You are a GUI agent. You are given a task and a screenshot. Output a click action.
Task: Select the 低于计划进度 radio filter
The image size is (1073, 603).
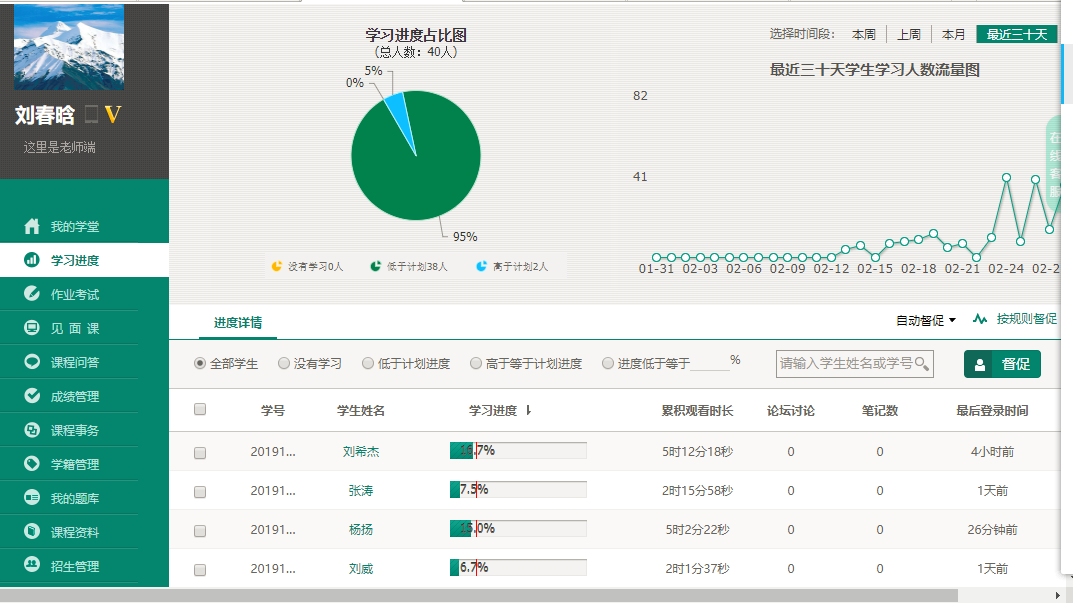point(368,364)
